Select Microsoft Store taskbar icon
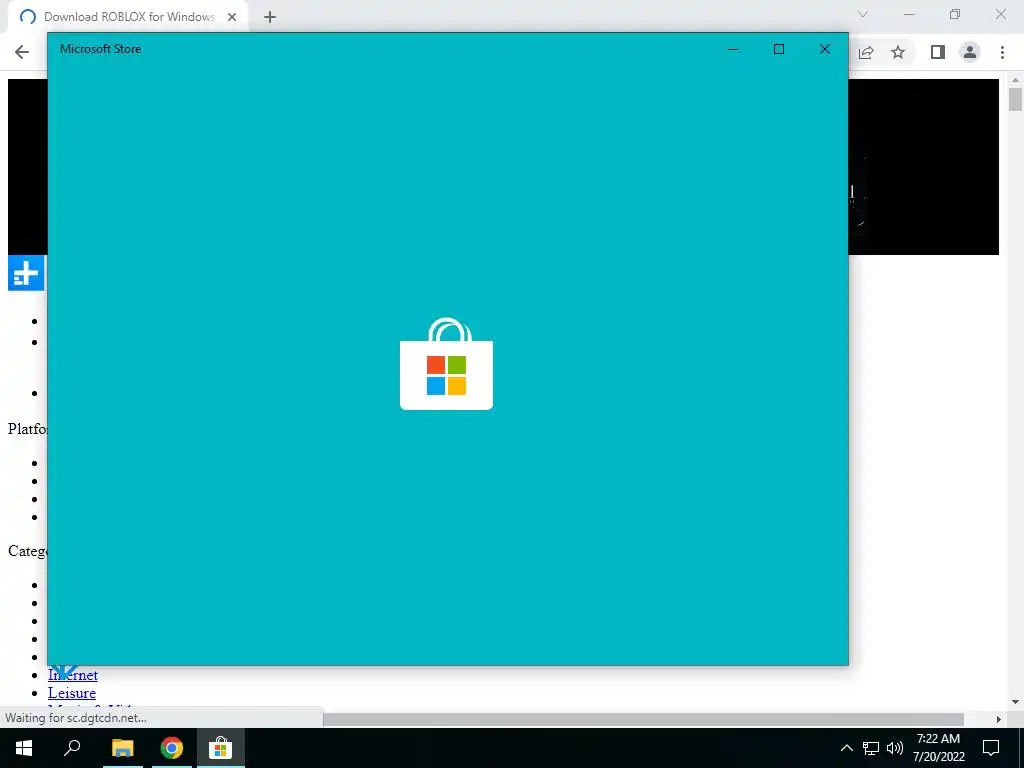Screen dimensions: 1024x768 click(221, 748)
